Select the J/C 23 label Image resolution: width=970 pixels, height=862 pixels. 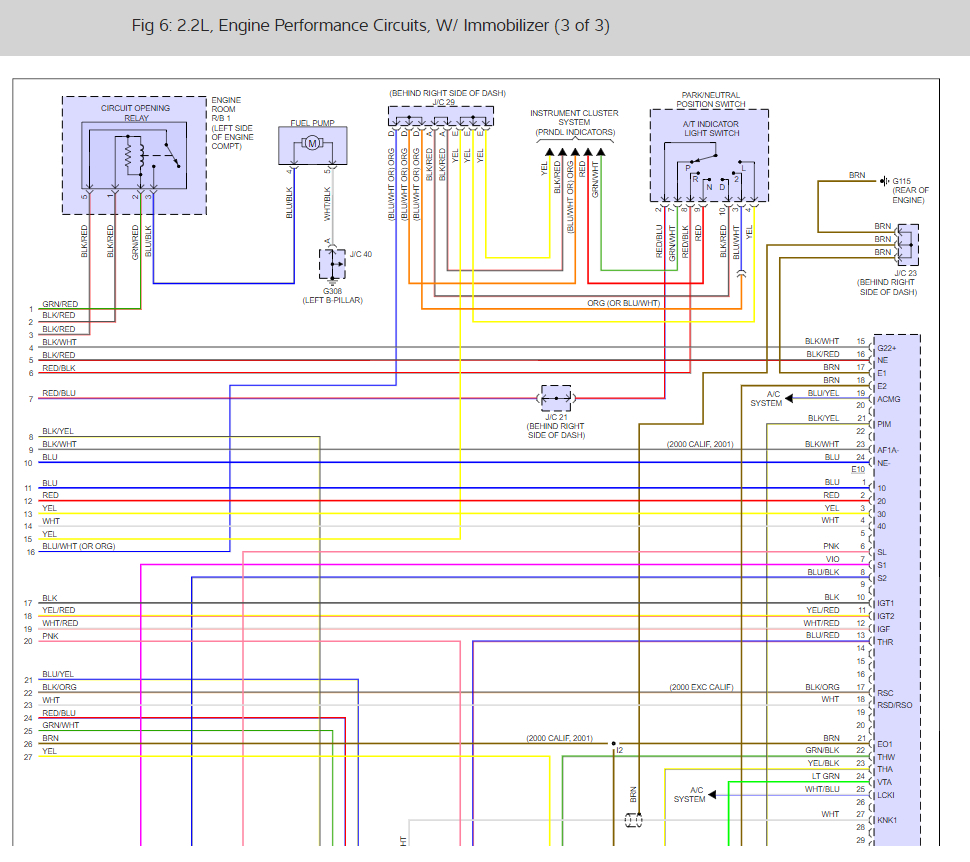[906, 273]
